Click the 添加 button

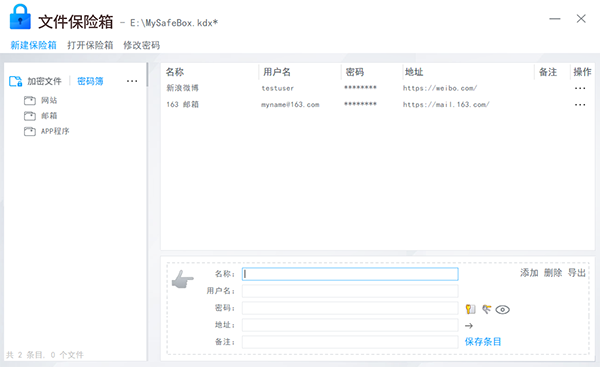pos(529,273)
